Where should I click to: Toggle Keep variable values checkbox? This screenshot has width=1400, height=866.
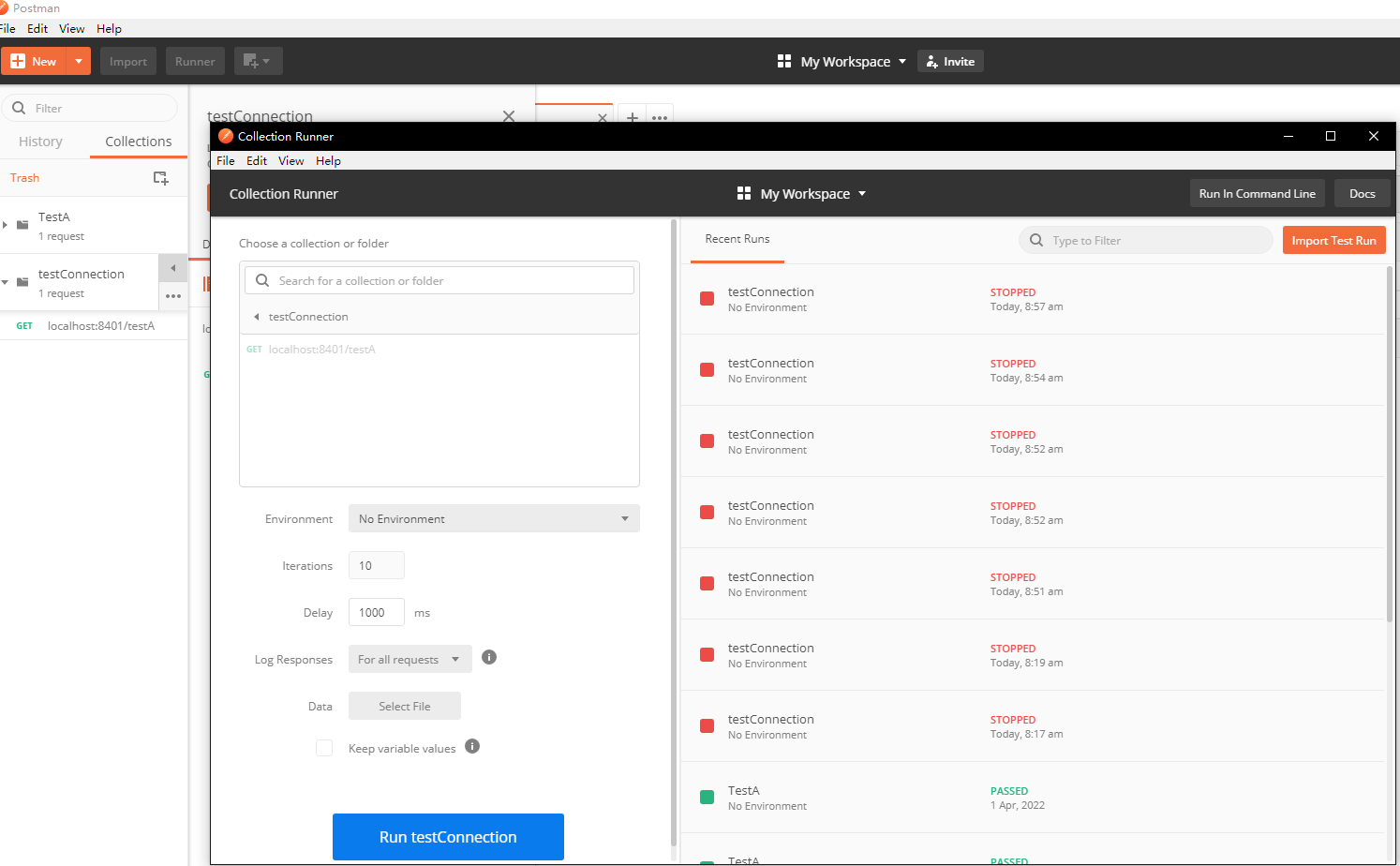click(x=324, y=748)
